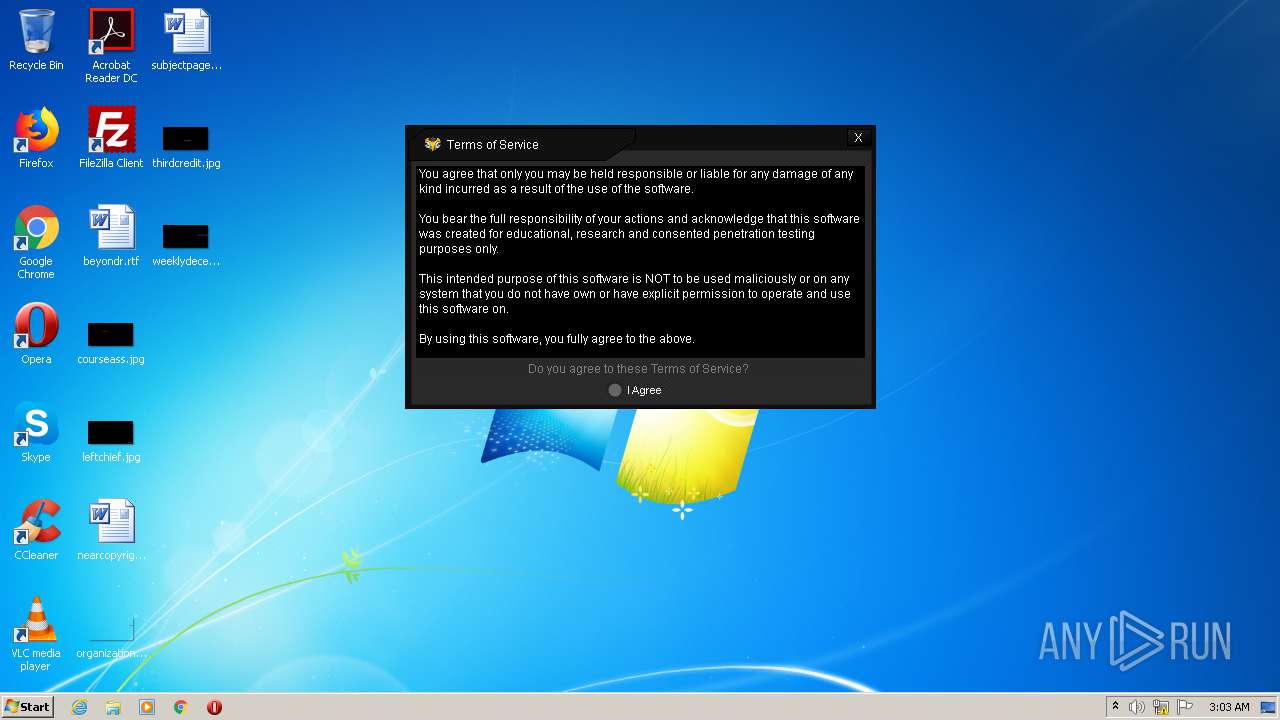Open Internet Explorer from taskbar
This screenshot has height=720, width=1280.
tap(79, 707)
